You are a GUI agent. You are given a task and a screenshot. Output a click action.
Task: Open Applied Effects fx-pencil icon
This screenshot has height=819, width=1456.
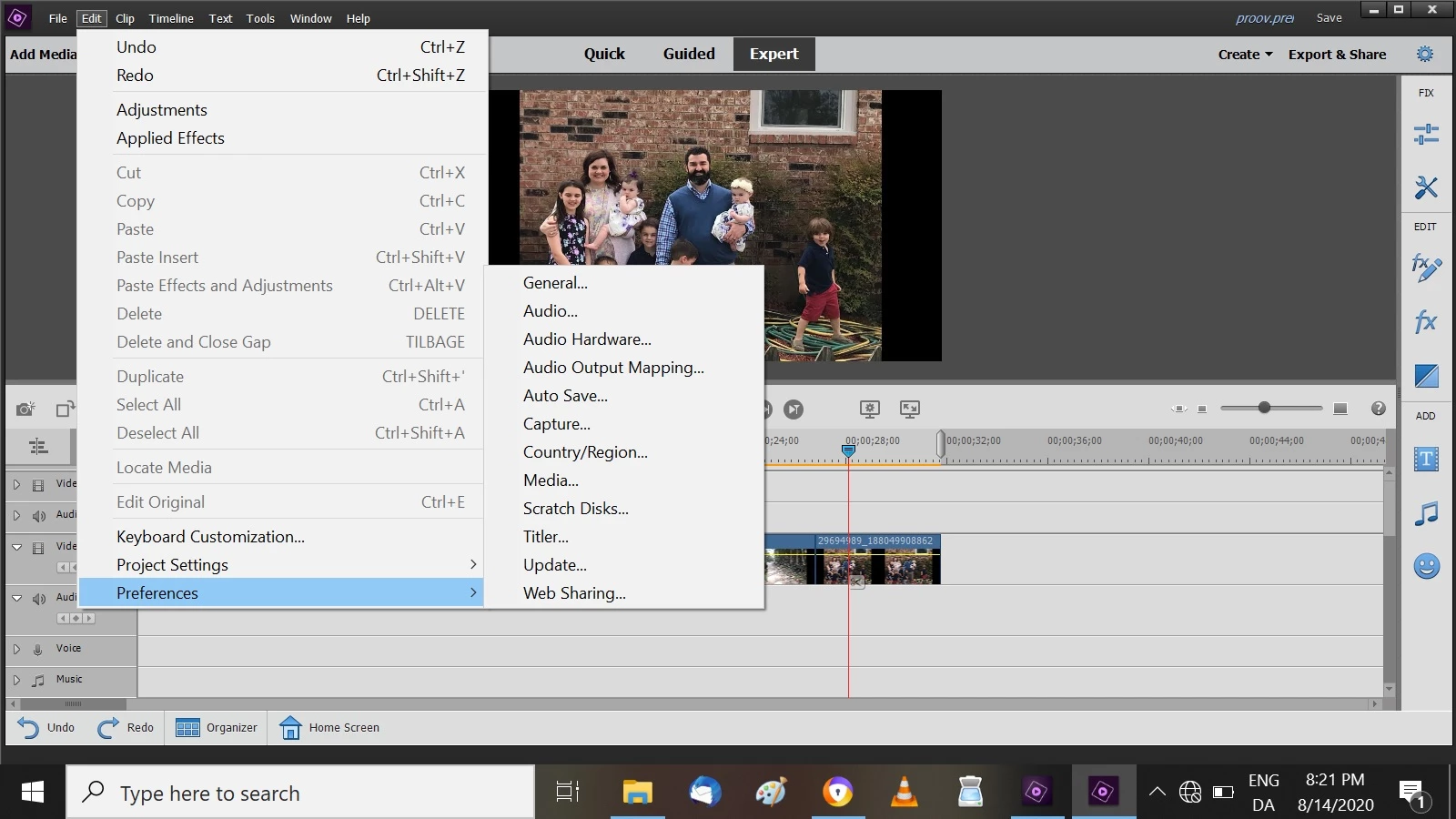[1426, 268]
